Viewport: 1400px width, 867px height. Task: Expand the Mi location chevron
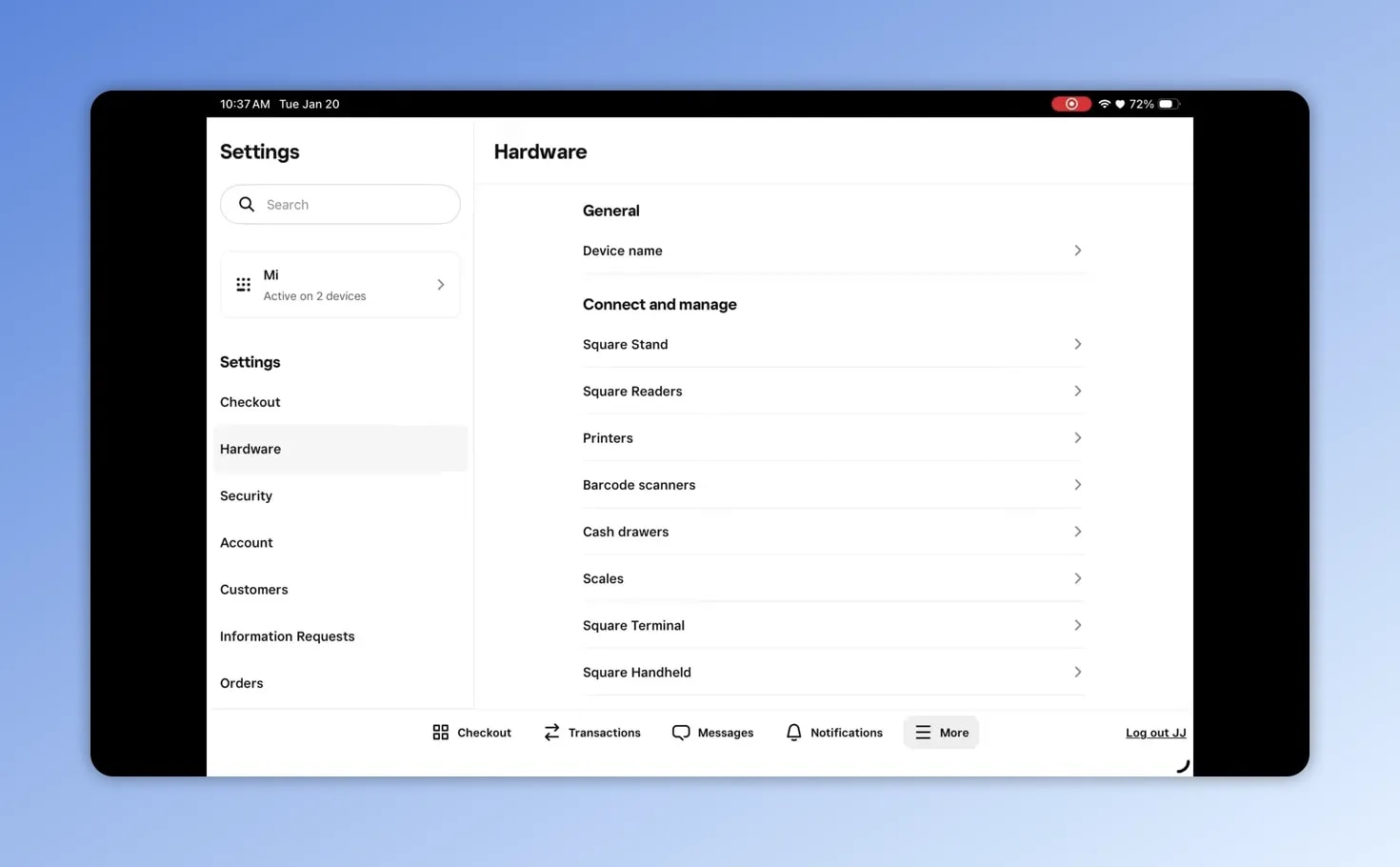point(440,285)
